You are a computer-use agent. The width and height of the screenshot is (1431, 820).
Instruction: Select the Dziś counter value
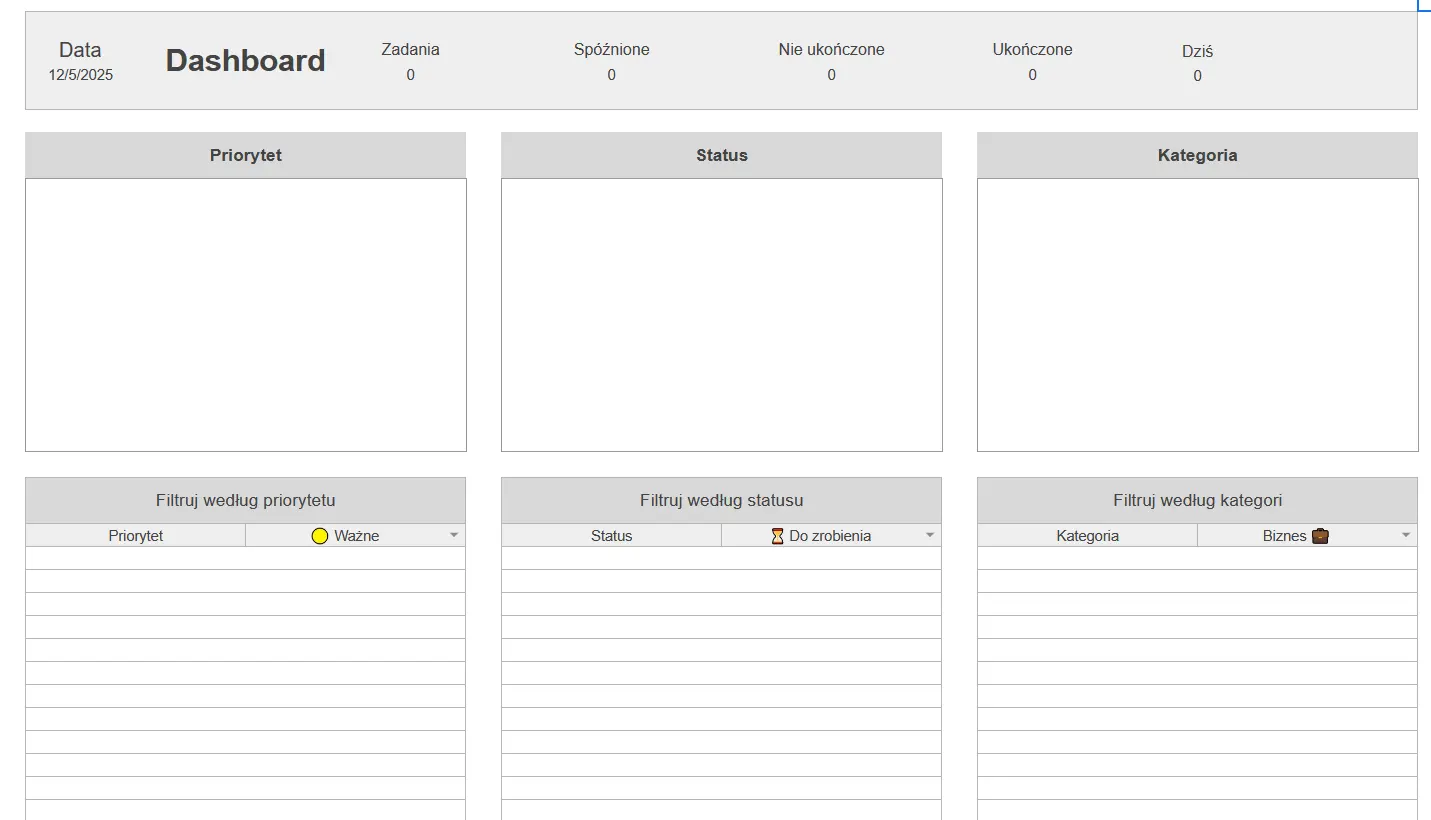1196,74
